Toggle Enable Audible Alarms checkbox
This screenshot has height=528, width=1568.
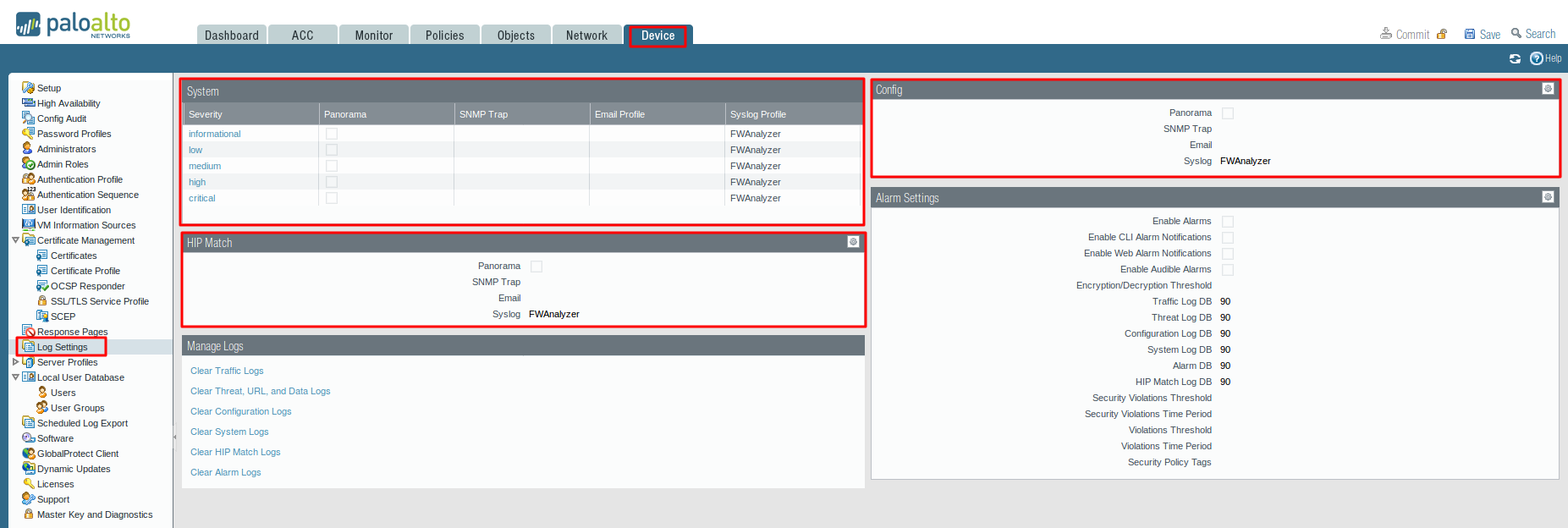(x=1228, y=270)
